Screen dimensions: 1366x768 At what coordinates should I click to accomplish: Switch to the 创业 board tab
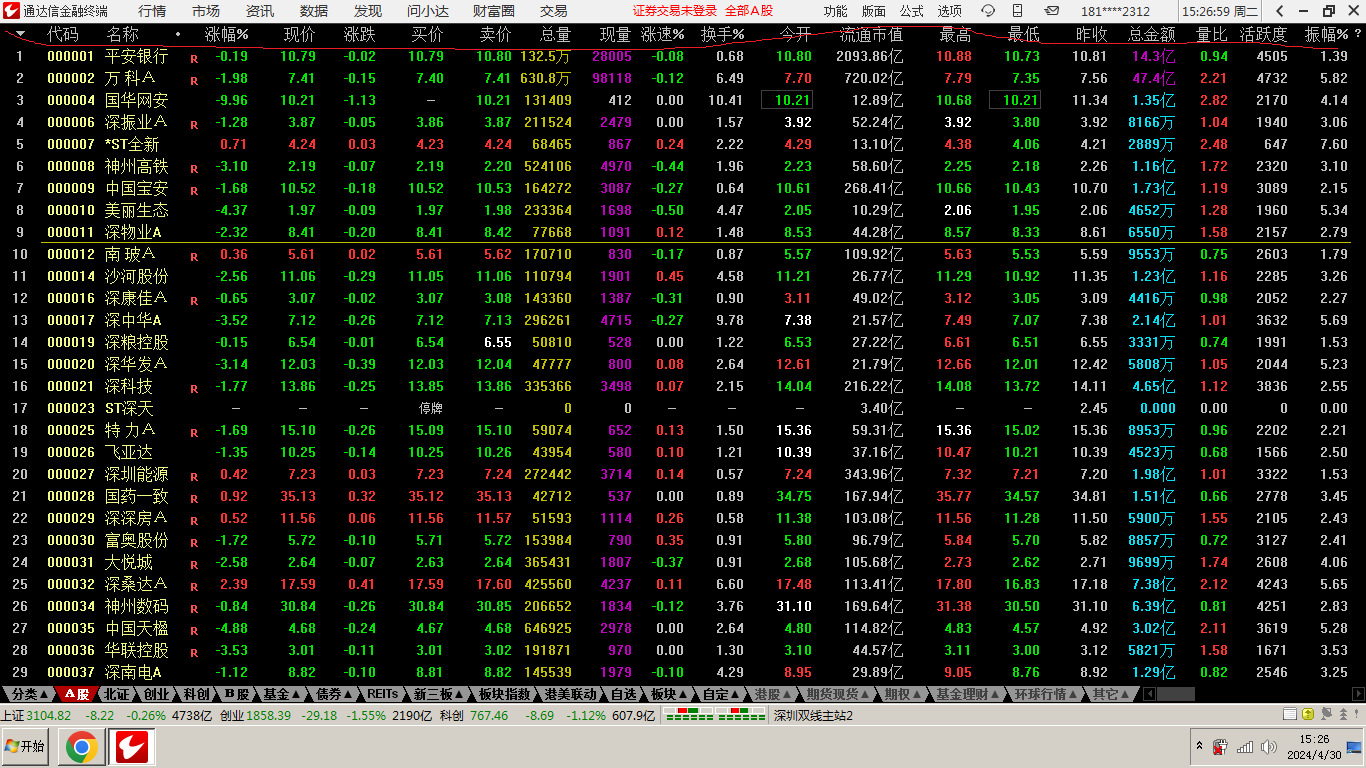click(x=157, y=694)
